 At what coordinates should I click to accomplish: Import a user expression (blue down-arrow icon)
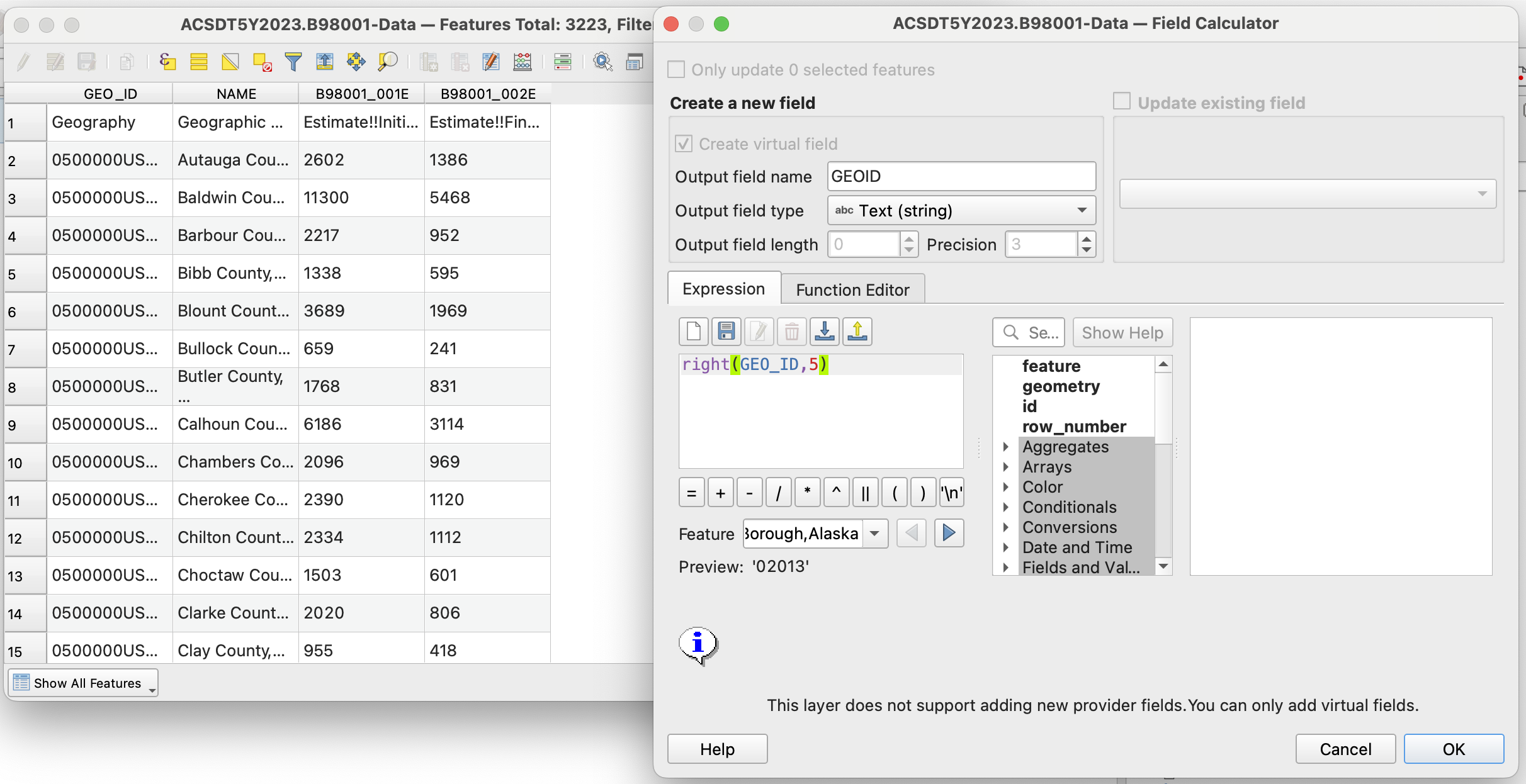824,331
